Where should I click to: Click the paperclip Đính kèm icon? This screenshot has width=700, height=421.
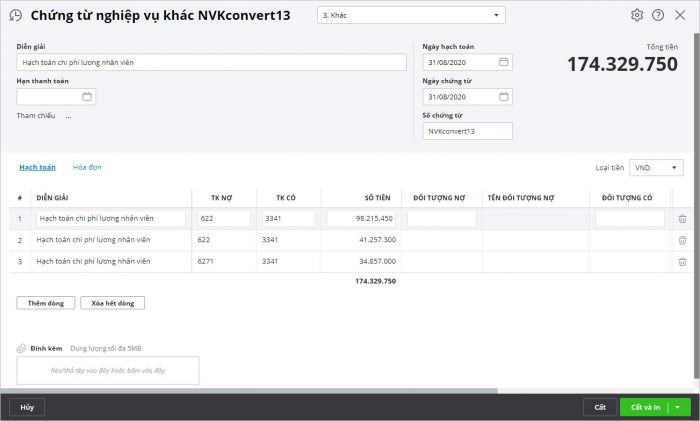[x=21, y=348]
